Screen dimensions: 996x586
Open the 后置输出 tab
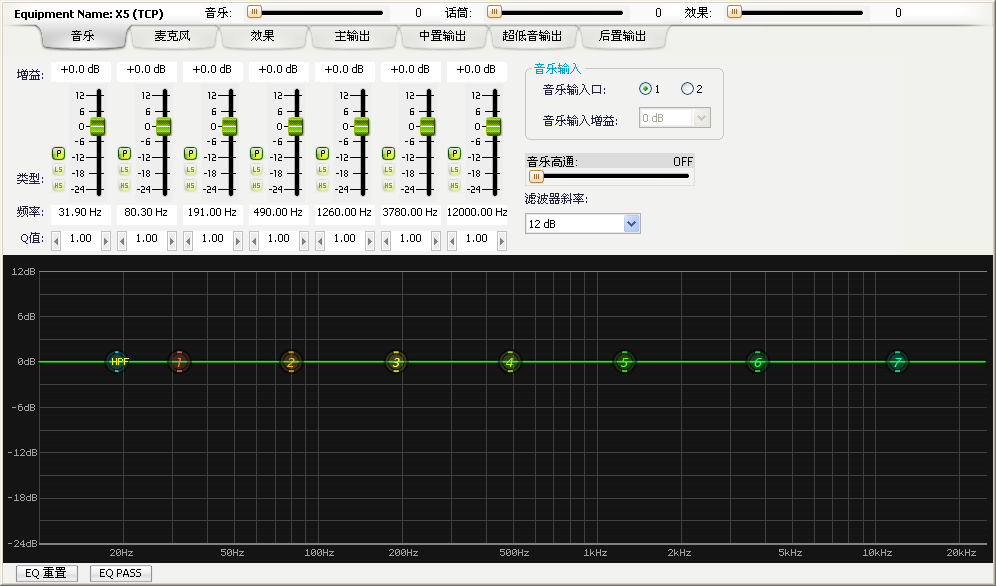point(622,36)
